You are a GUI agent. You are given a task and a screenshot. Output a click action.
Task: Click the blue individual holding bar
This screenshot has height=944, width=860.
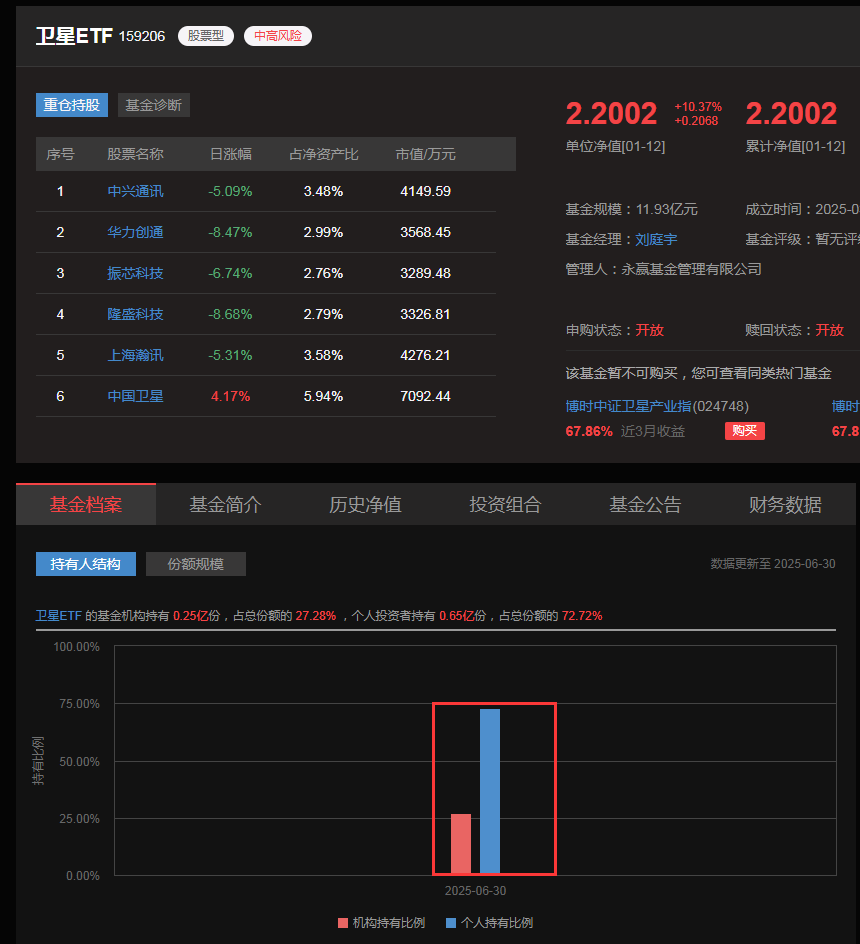tap(490, 791)
